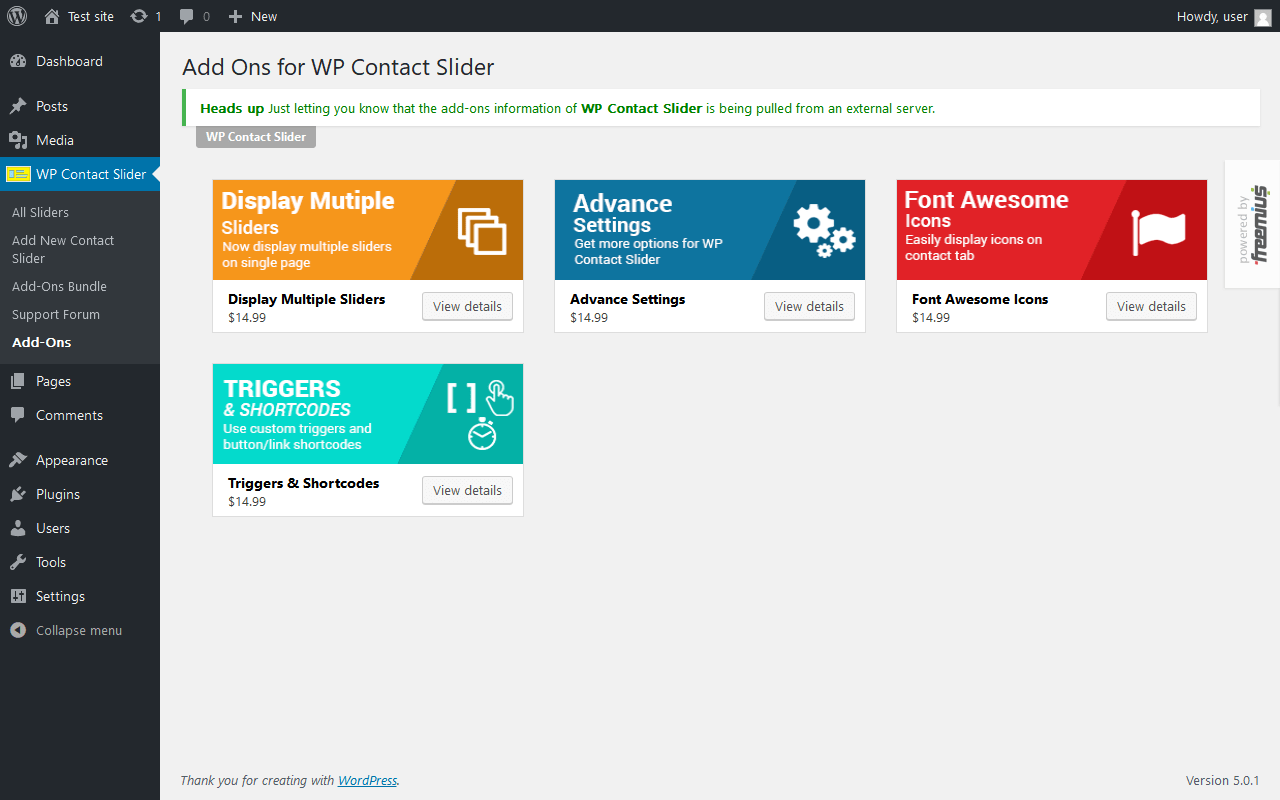Click the yellow WP Contact Slider icon

(18, 174)
